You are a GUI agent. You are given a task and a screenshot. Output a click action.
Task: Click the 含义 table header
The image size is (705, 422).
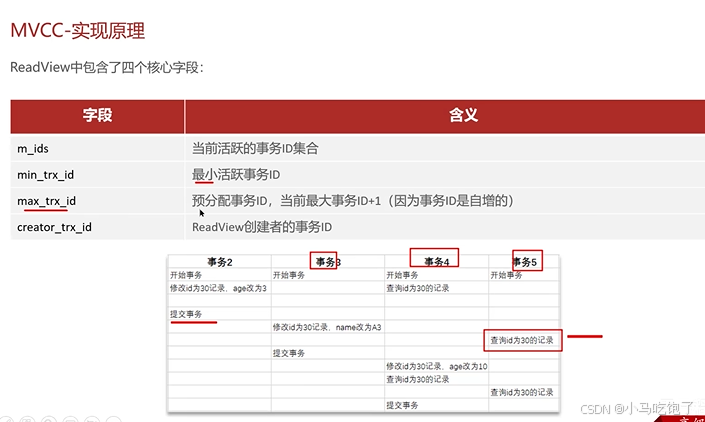(463, 116)
